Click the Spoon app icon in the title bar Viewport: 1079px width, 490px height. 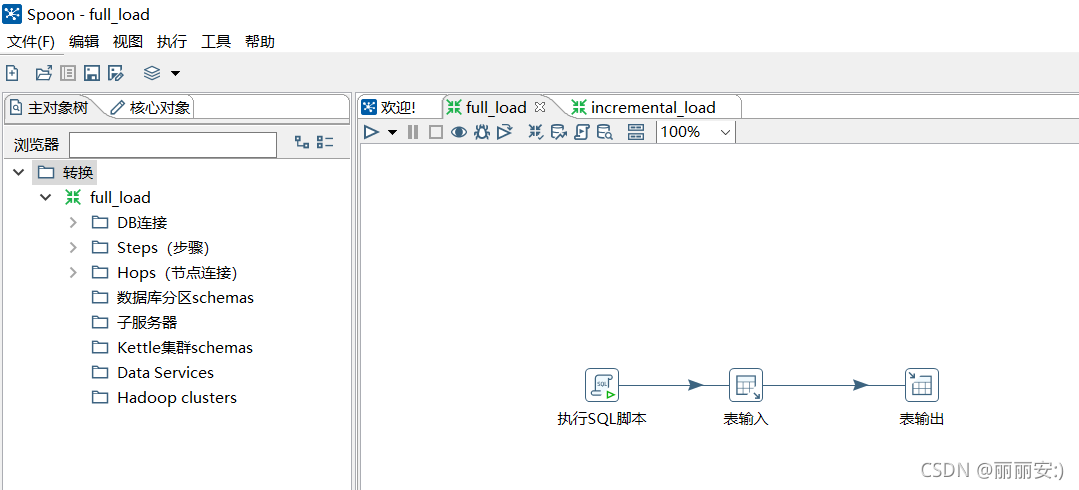13,14
